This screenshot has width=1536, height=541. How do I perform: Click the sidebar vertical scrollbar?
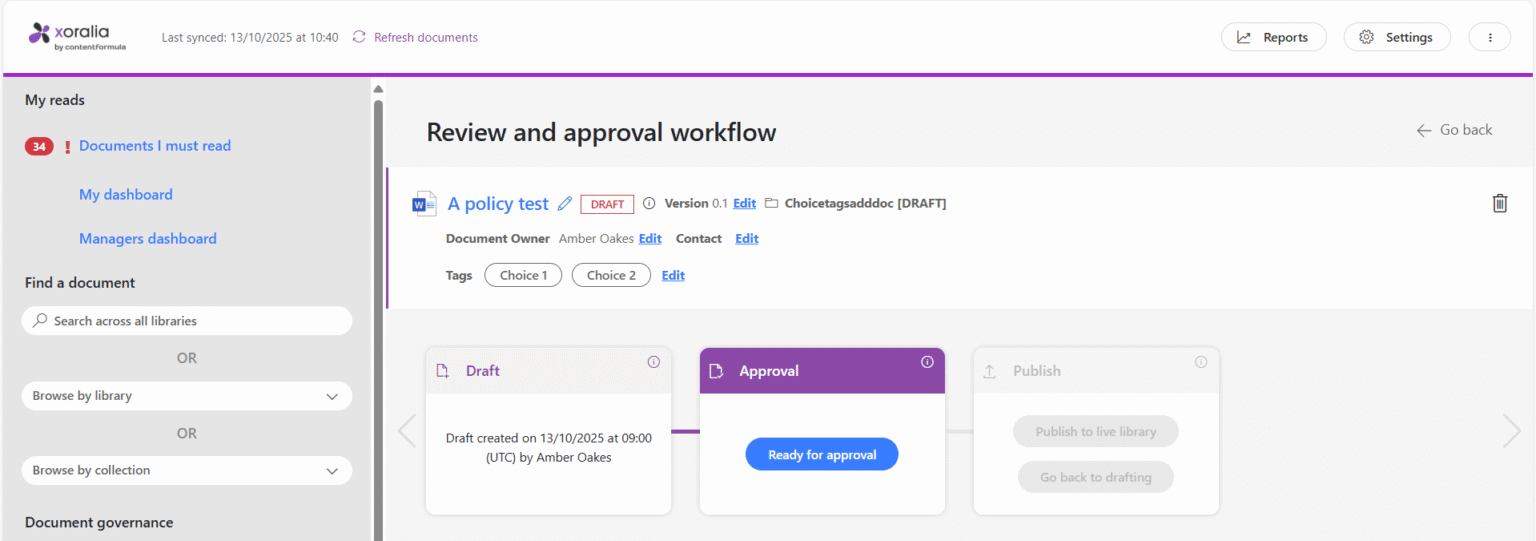pyautogui.click(x=378, y=300)
